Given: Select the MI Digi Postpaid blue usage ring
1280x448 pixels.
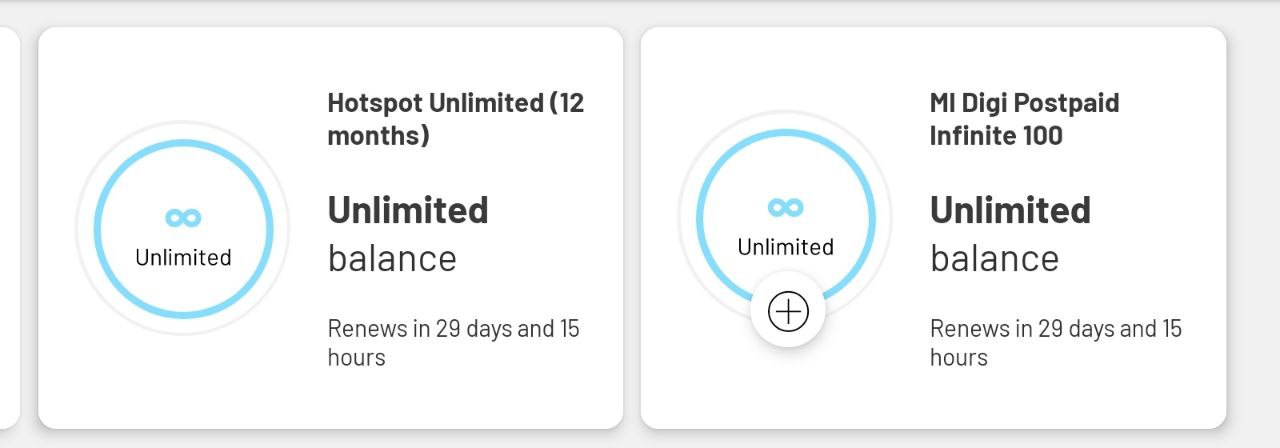Looking at the screenshot, I should coord(786,219).
